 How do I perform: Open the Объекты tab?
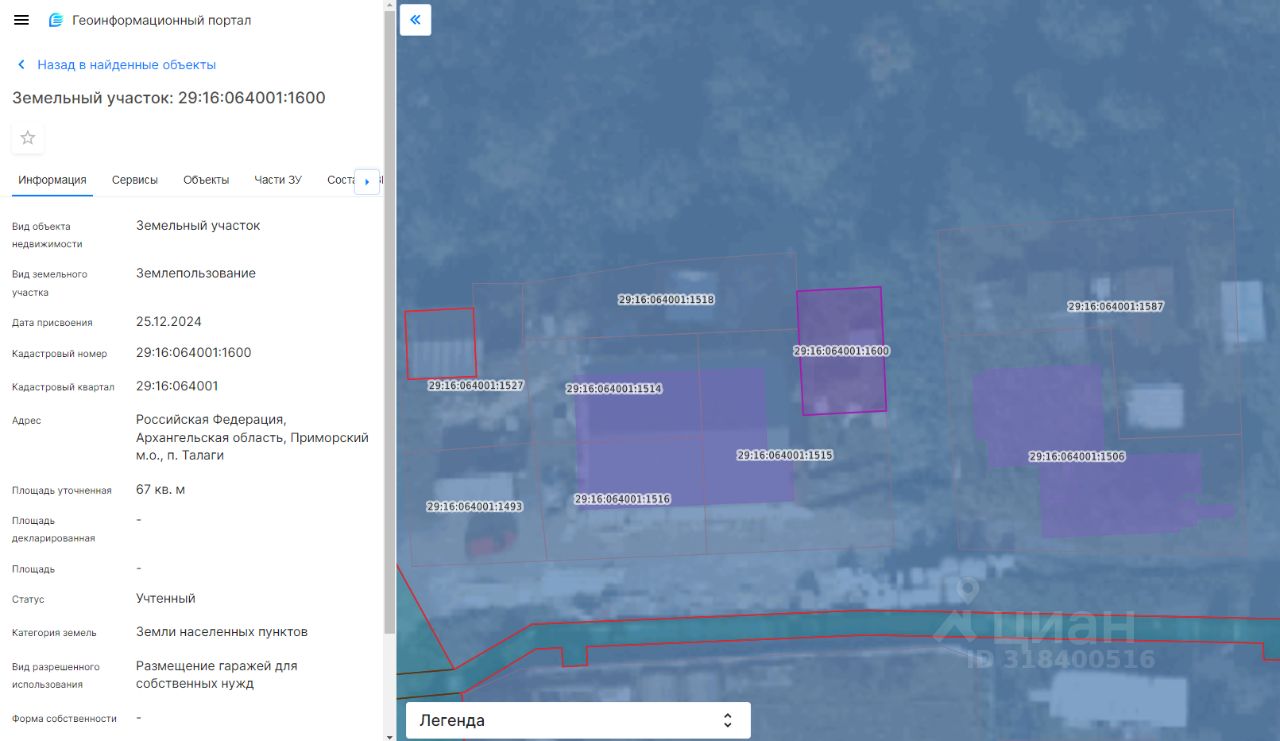click(x=206, y=180)
